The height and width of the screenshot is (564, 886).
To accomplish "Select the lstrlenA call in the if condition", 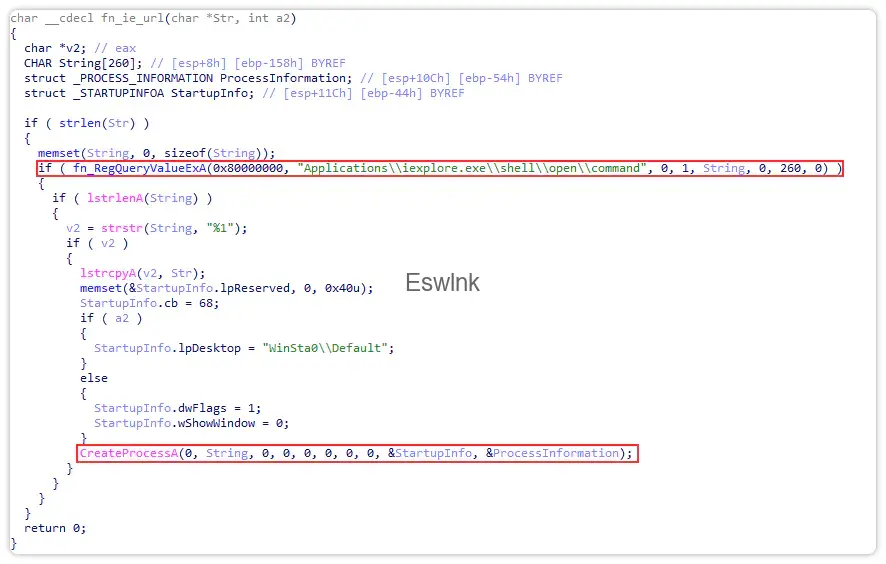I will coord(106,198).
